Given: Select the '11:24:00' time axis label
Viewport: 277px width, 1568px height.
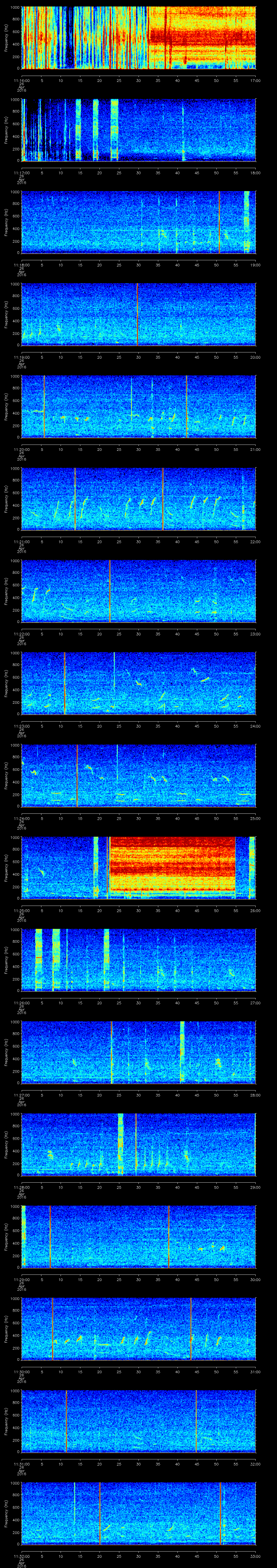Looking at the screenshot, I should coord(22,818).
